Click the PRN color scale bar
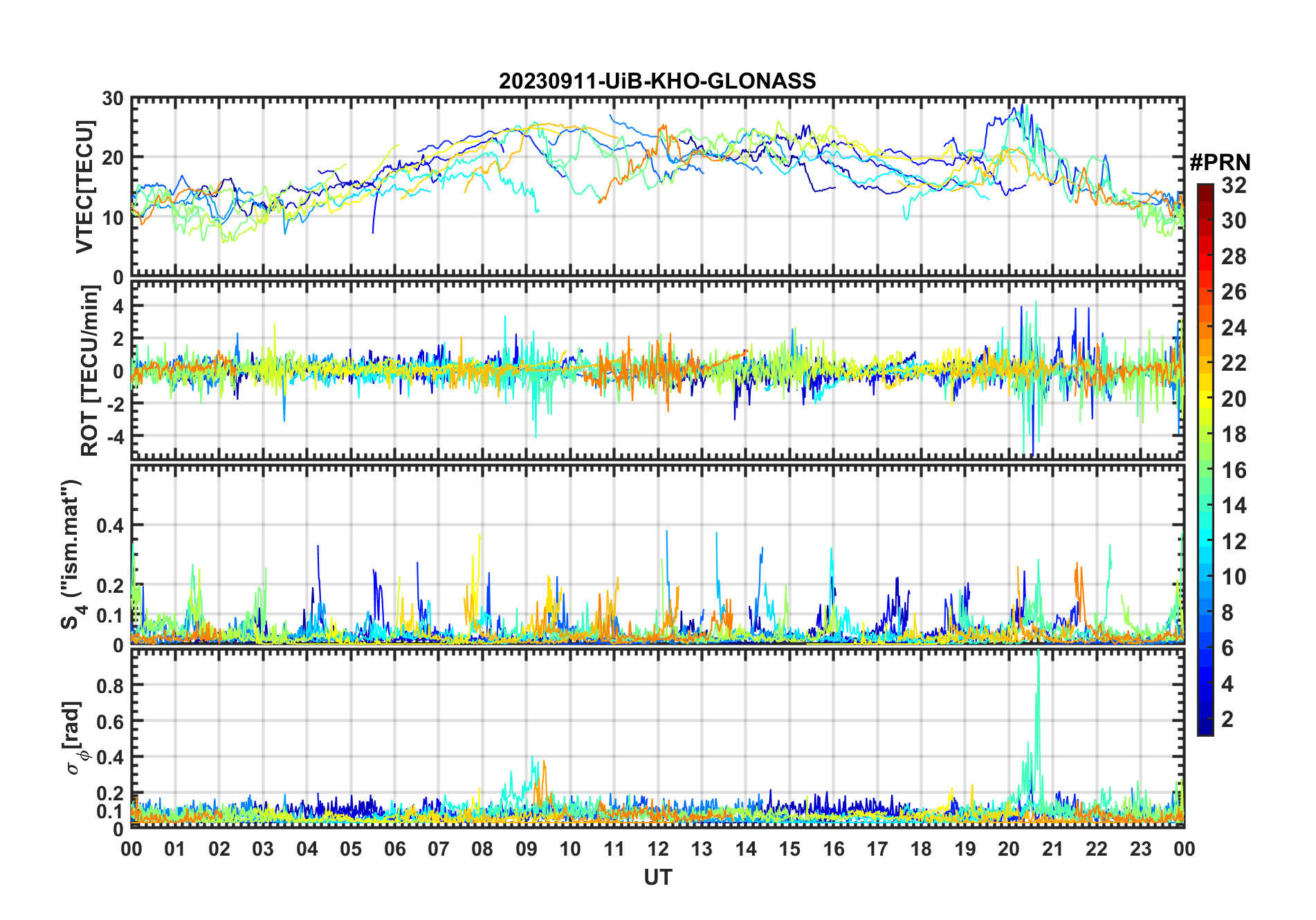Viewport: 1316px width, 920px height. (1205, 459)
